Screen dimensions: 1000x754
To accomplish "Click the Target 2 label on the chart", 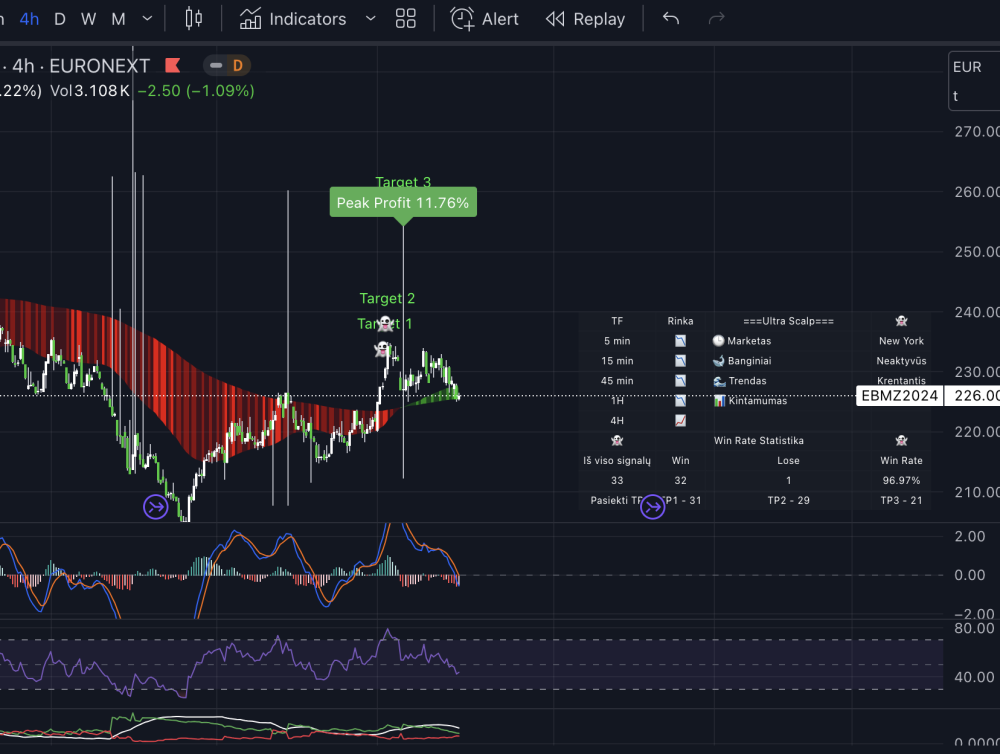I will pyautogui.click(x=387, y=299).
